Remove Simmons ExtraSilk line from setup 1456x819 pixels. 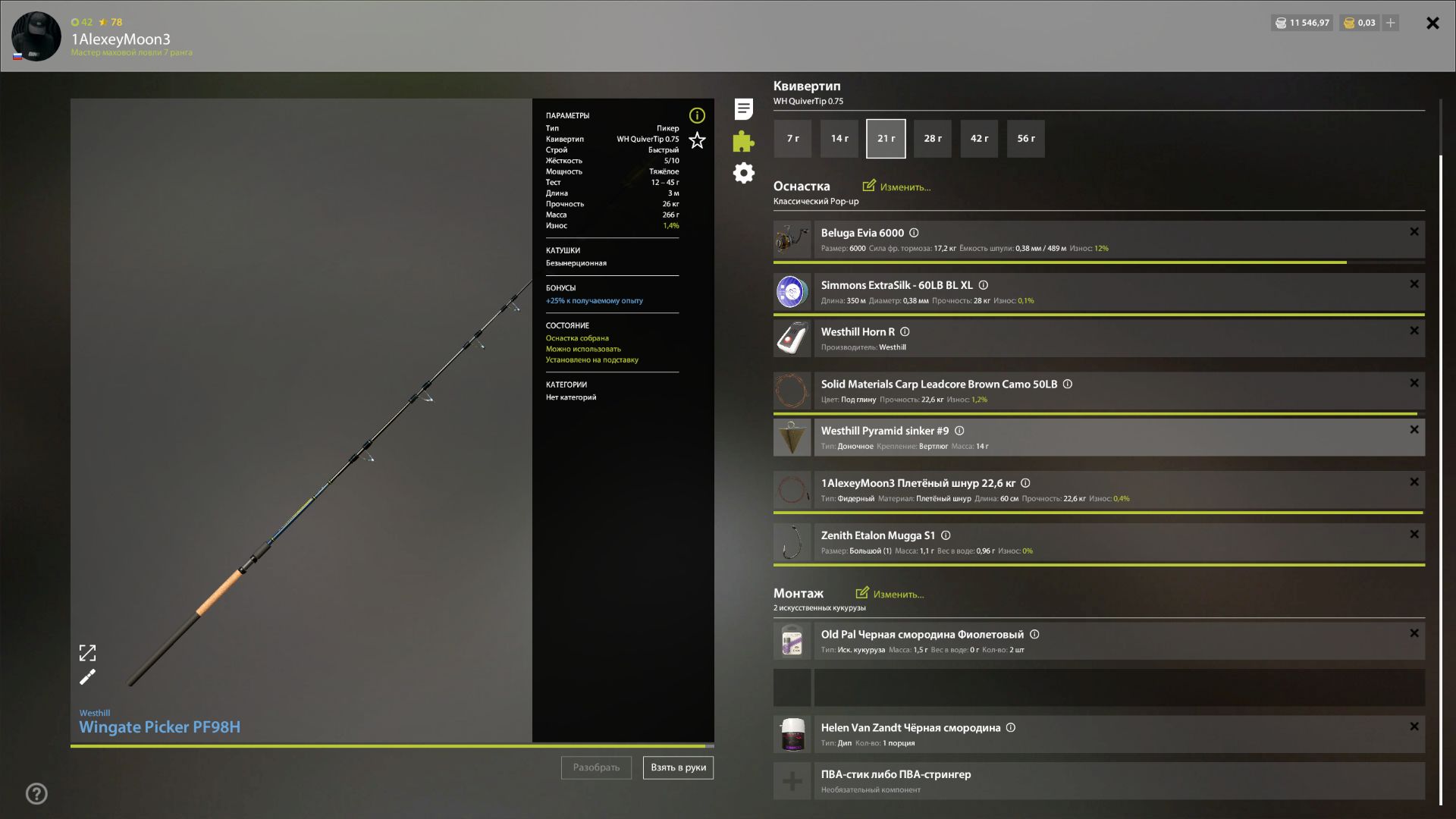click(x=1414, y=284)
